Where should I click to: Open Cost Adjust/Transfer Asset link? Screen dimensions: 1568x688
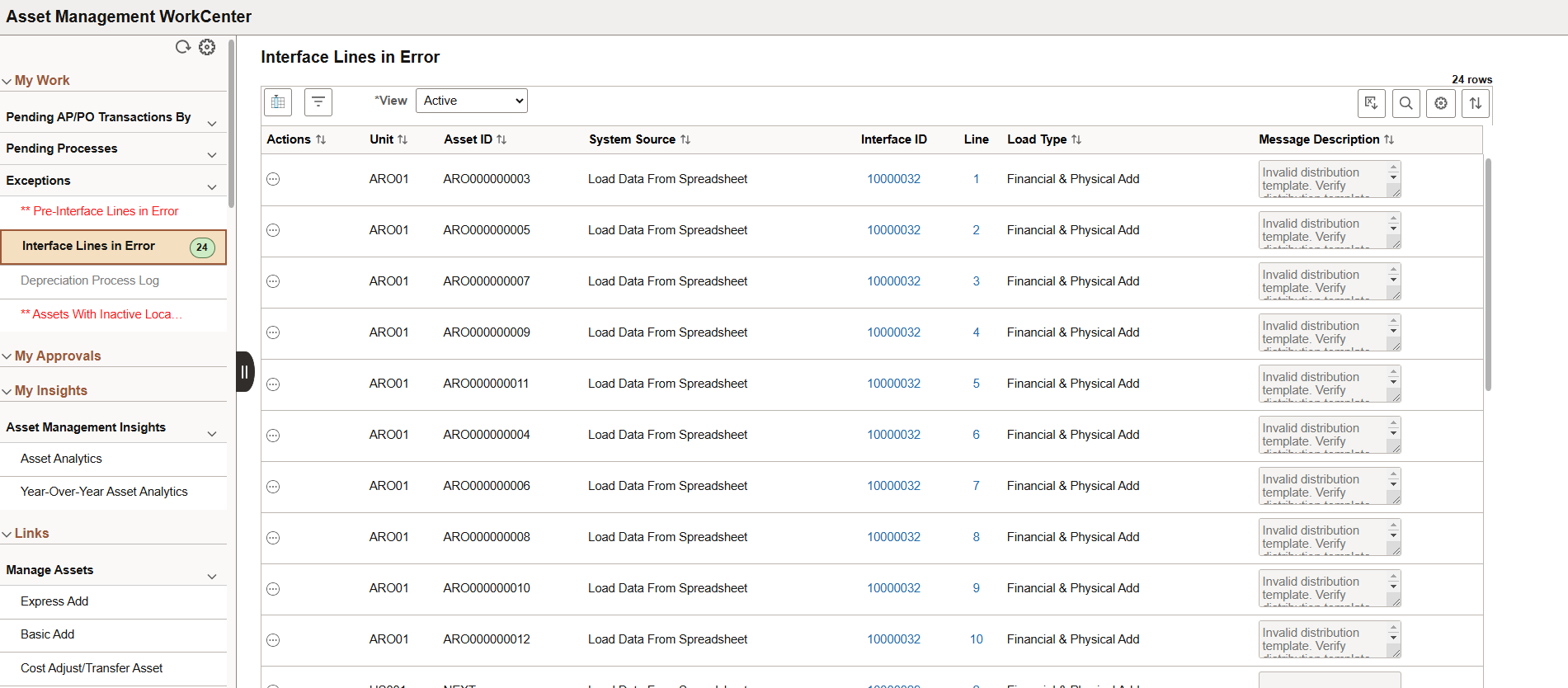coord(92,668)
